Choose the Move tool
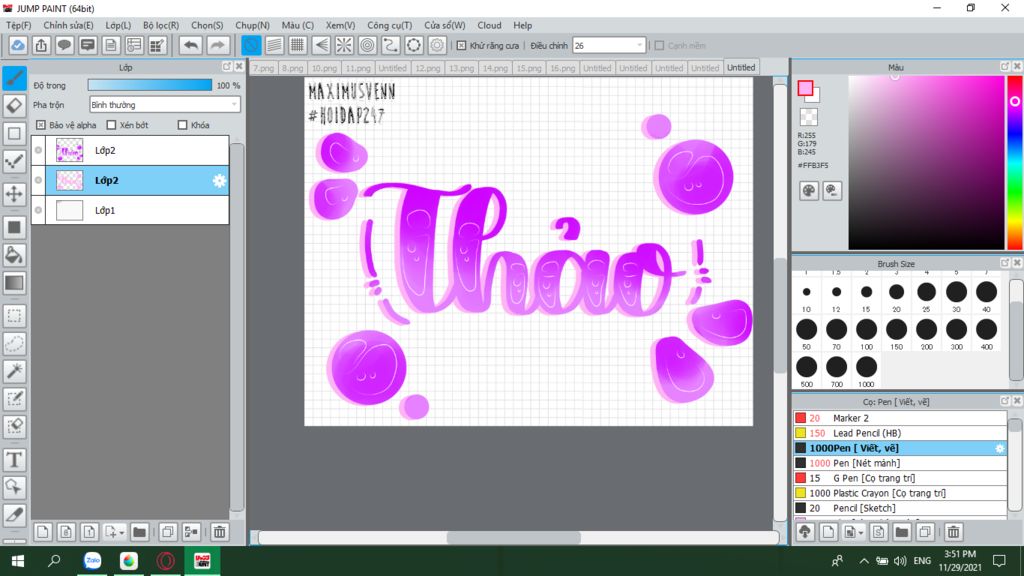Screen dimensions: 1024x576 click(14, 194)
